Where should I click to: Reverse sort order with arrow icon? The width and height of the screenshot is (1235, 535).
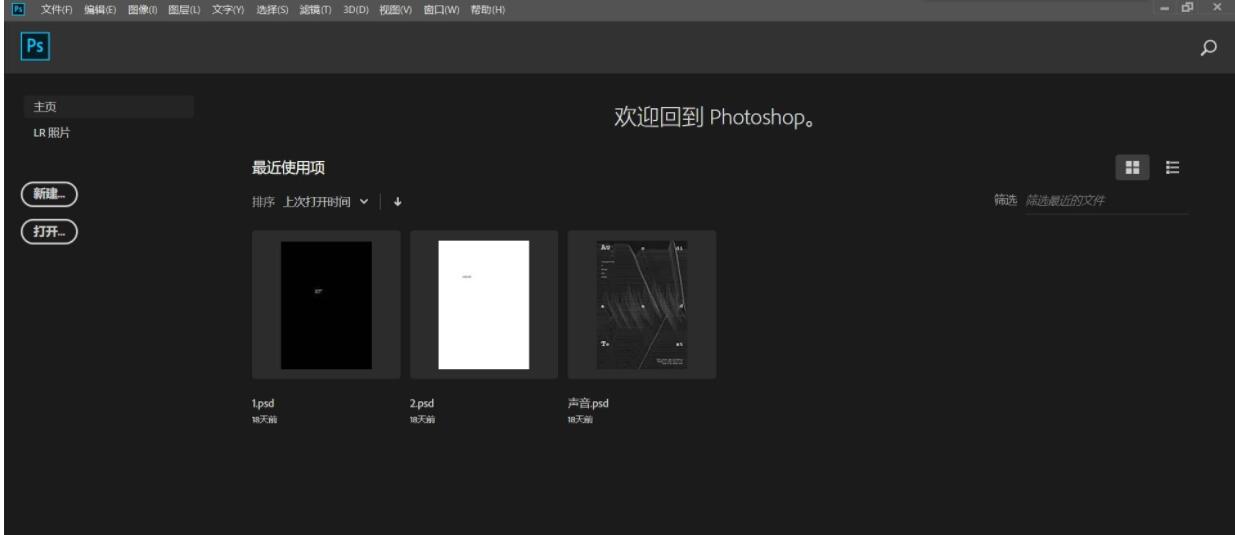coord(397,201)
